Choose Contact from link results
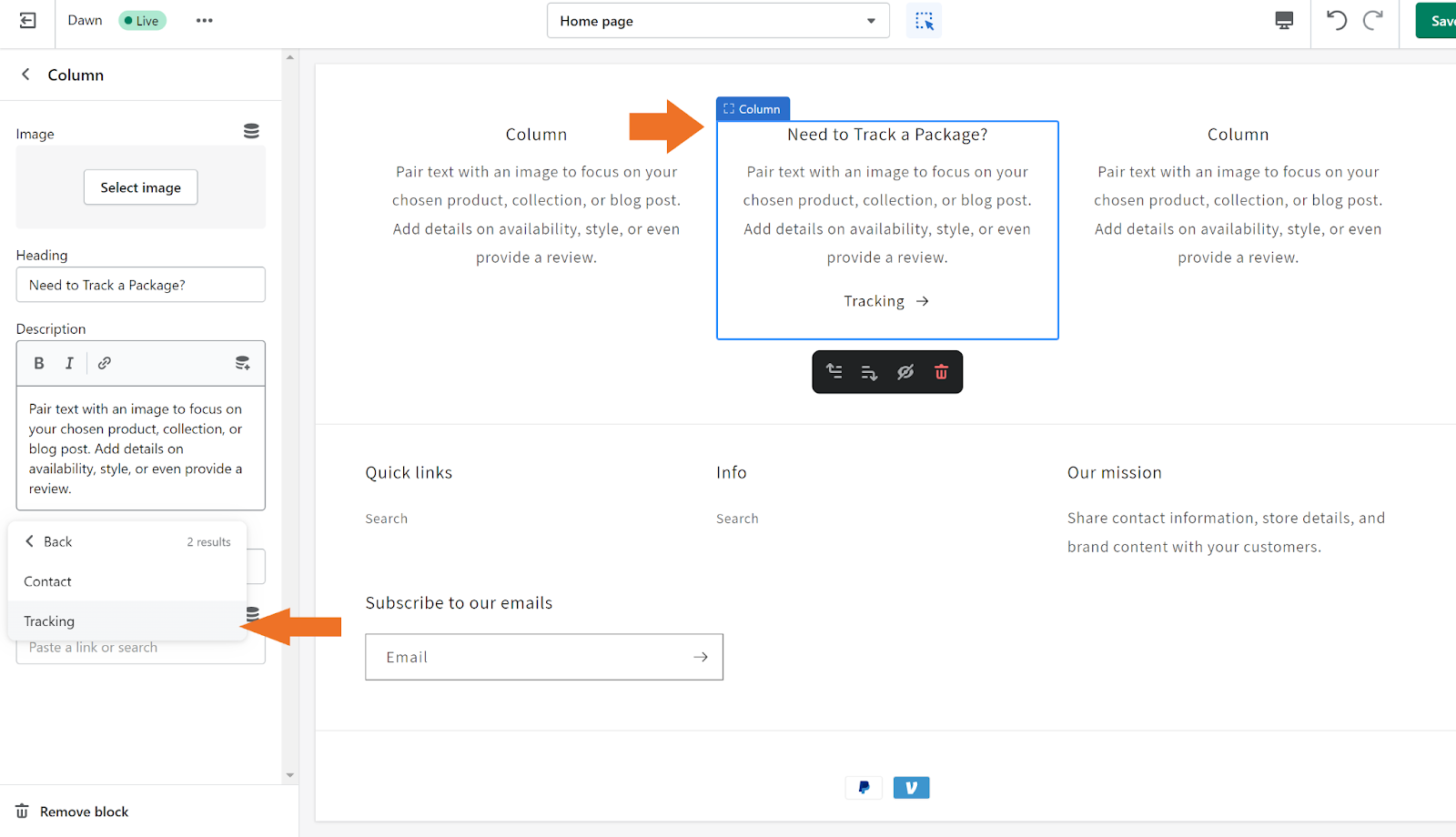 (x=127, y=581)
